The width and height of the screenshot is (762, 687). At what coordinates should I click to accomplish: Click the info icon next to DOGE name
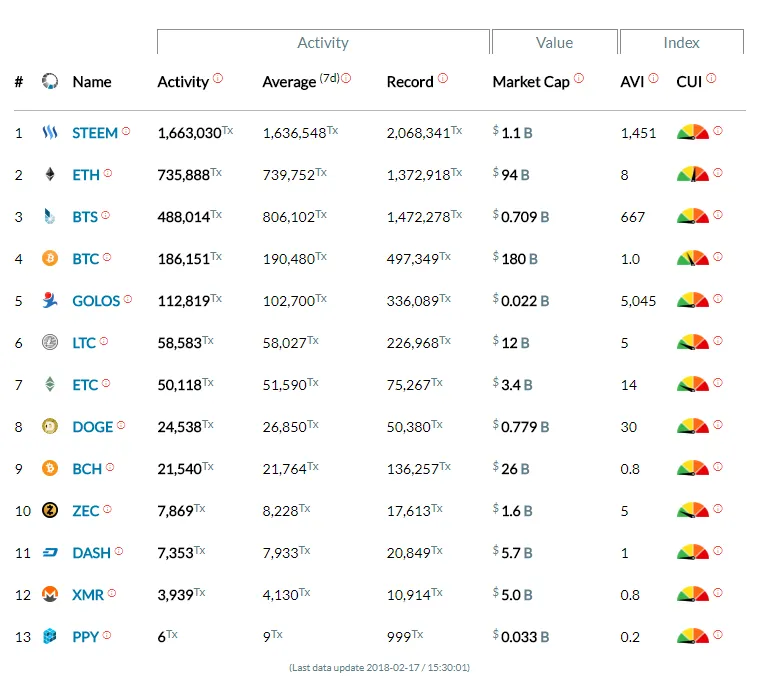pyautogui.click(x=121, y=425)
